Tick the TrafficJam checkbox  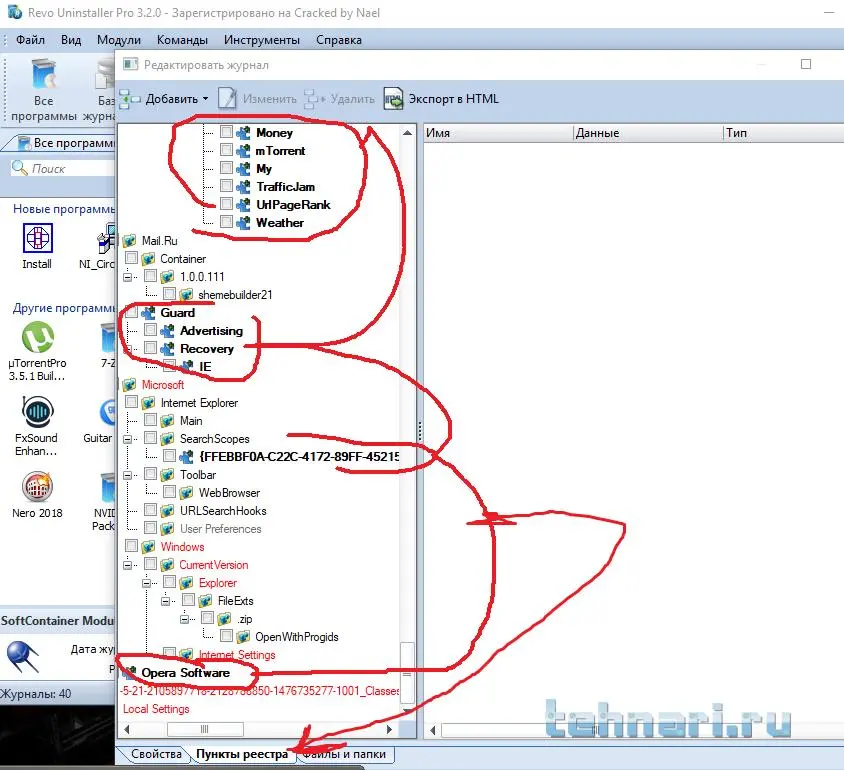click(x=227, y=186)
